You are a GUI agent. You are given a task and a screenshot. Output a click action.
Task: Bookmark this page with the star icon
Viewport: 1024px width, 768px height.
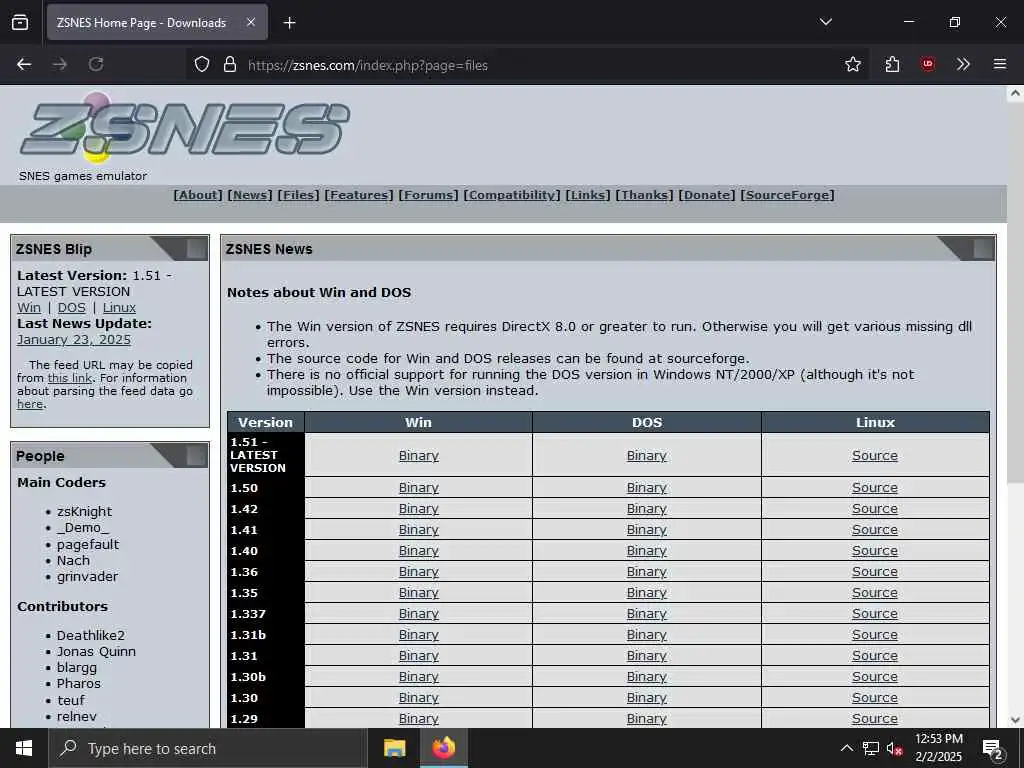852,64
